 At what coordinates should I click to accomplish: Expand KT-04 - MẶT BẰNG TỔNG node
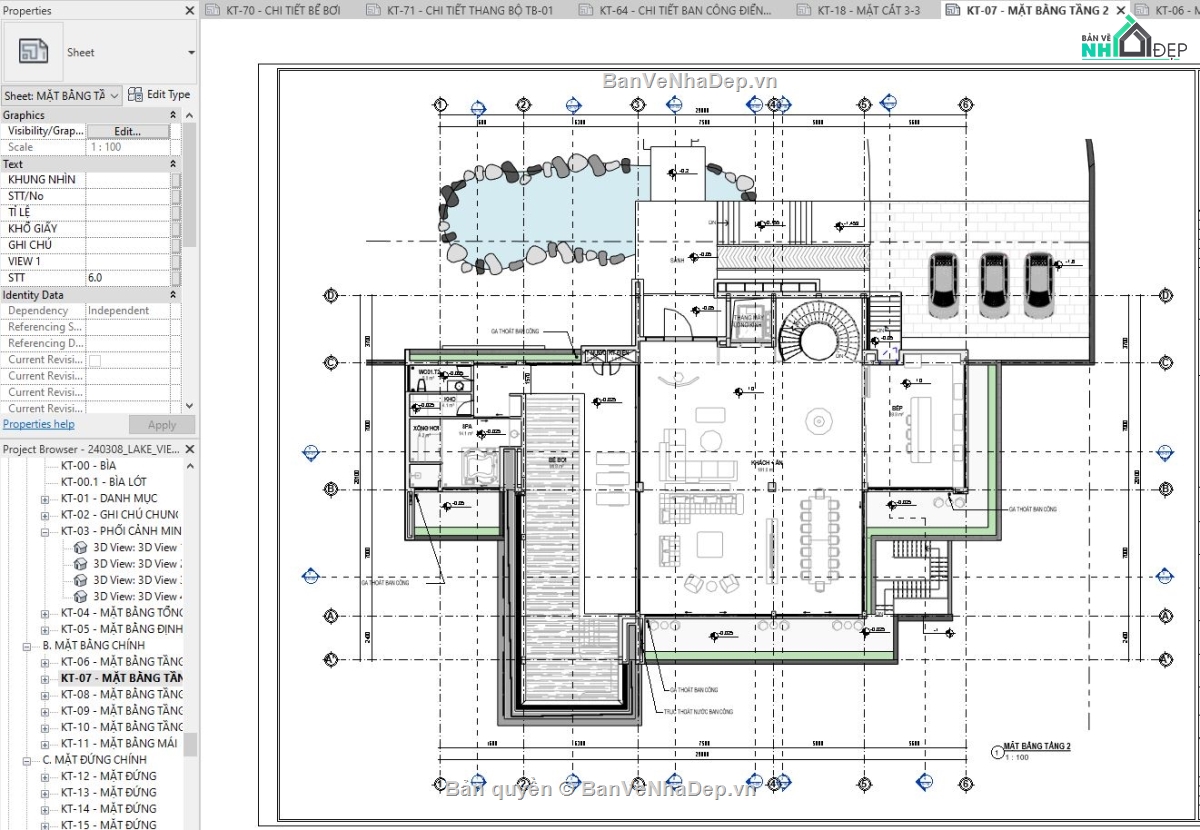click(45, 613)
